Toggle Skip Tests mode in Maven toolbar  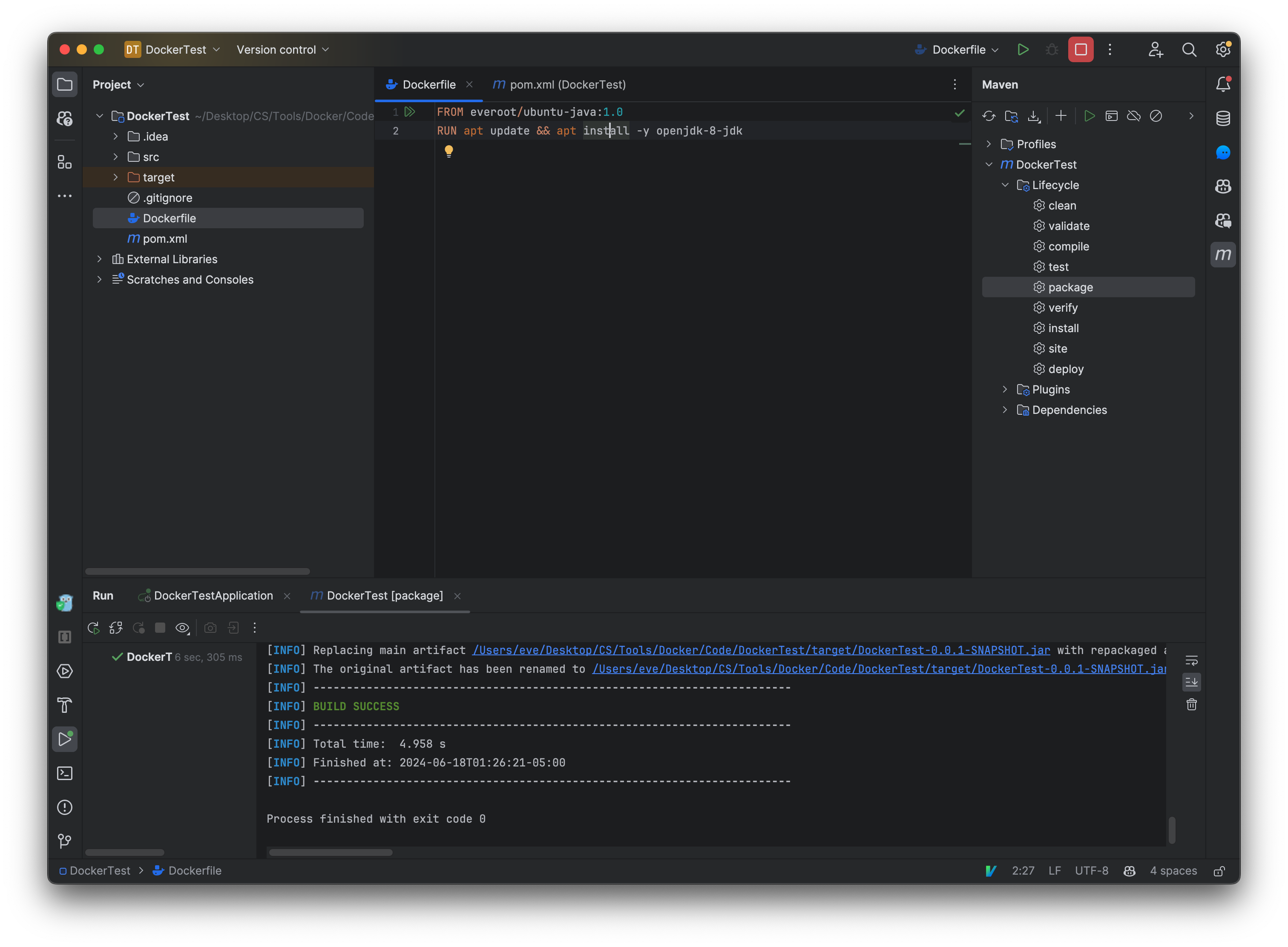1156,116
